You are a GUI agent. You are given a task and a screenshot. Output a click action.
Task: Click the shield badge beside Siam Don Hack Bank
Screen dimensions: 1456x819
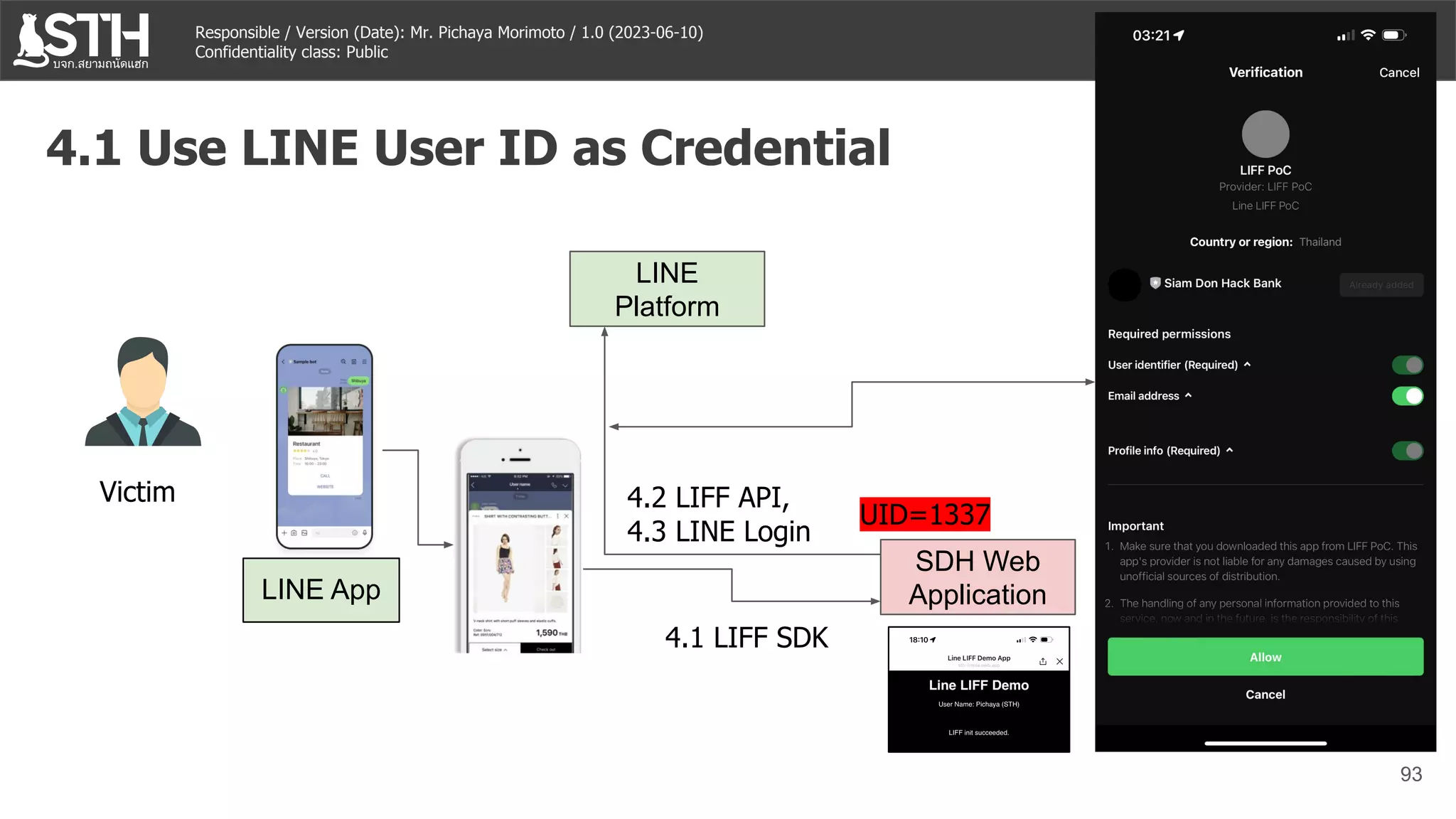[1155, 283]
